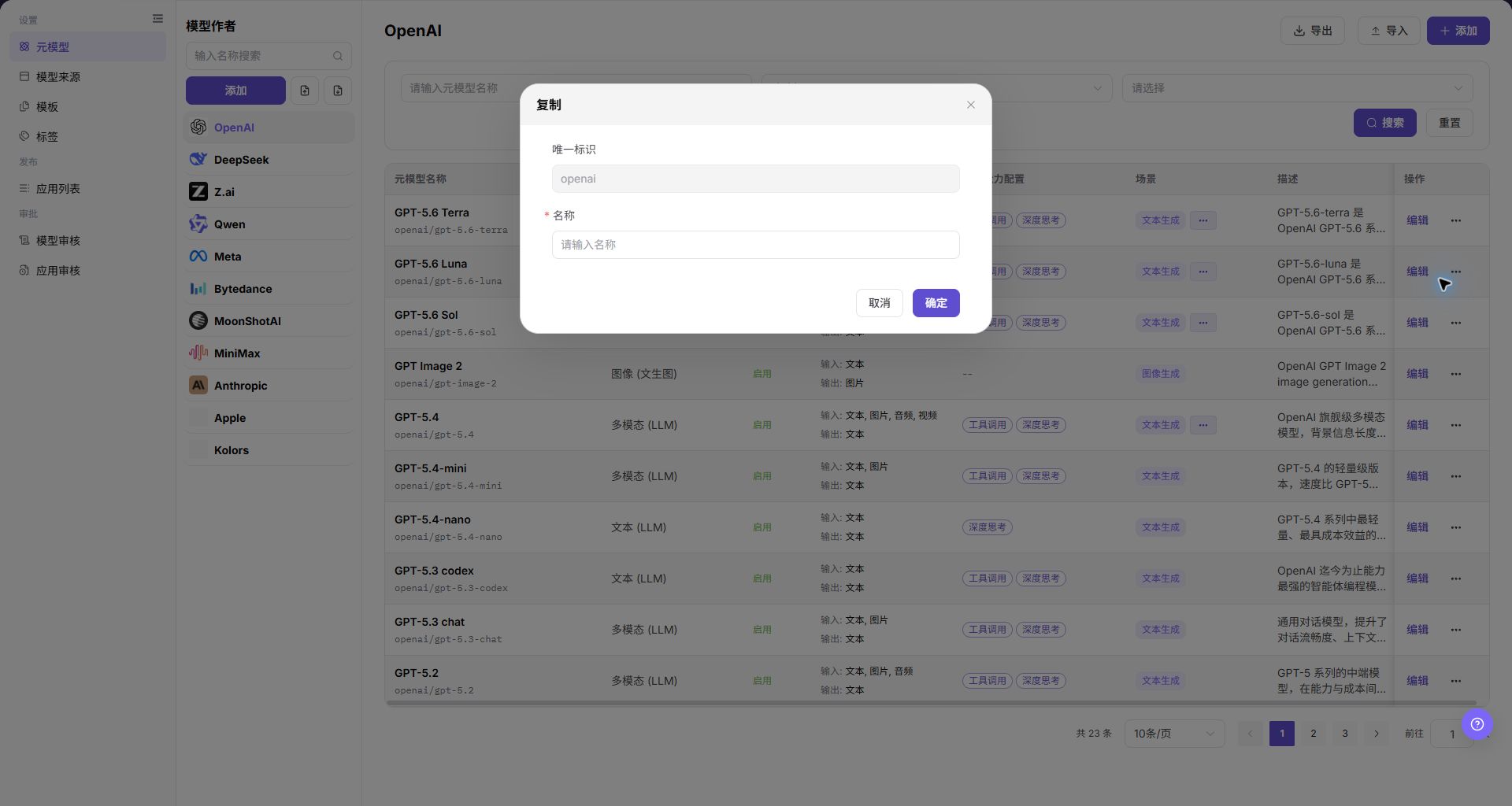
Task: Open more actions for GPT-5.6 Sol
Action: [1455, 323]
